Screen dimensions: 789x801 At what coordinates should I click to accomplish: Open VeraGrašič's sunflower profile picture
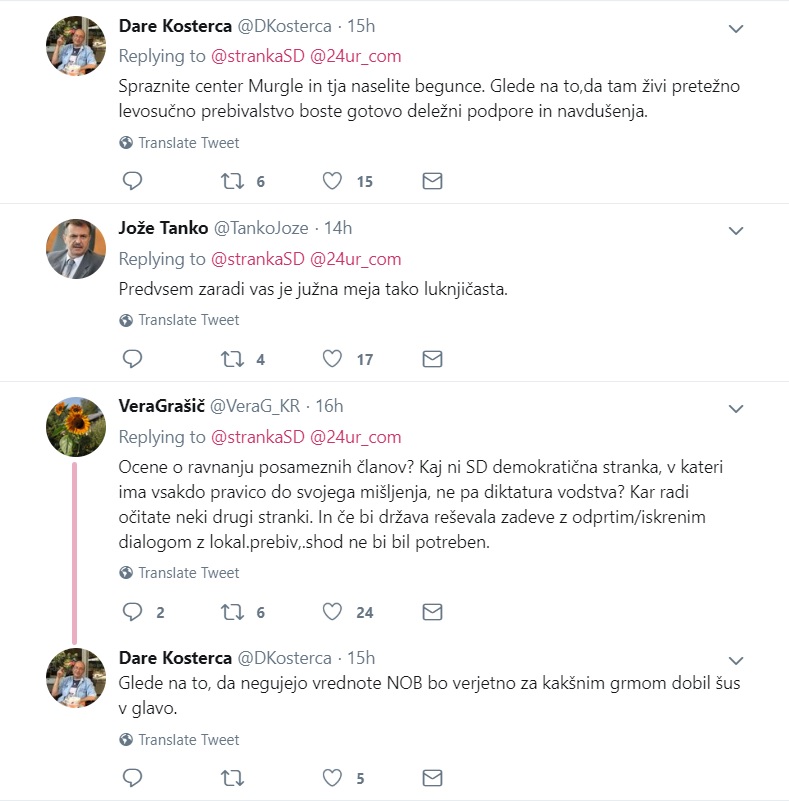point(76,426)
